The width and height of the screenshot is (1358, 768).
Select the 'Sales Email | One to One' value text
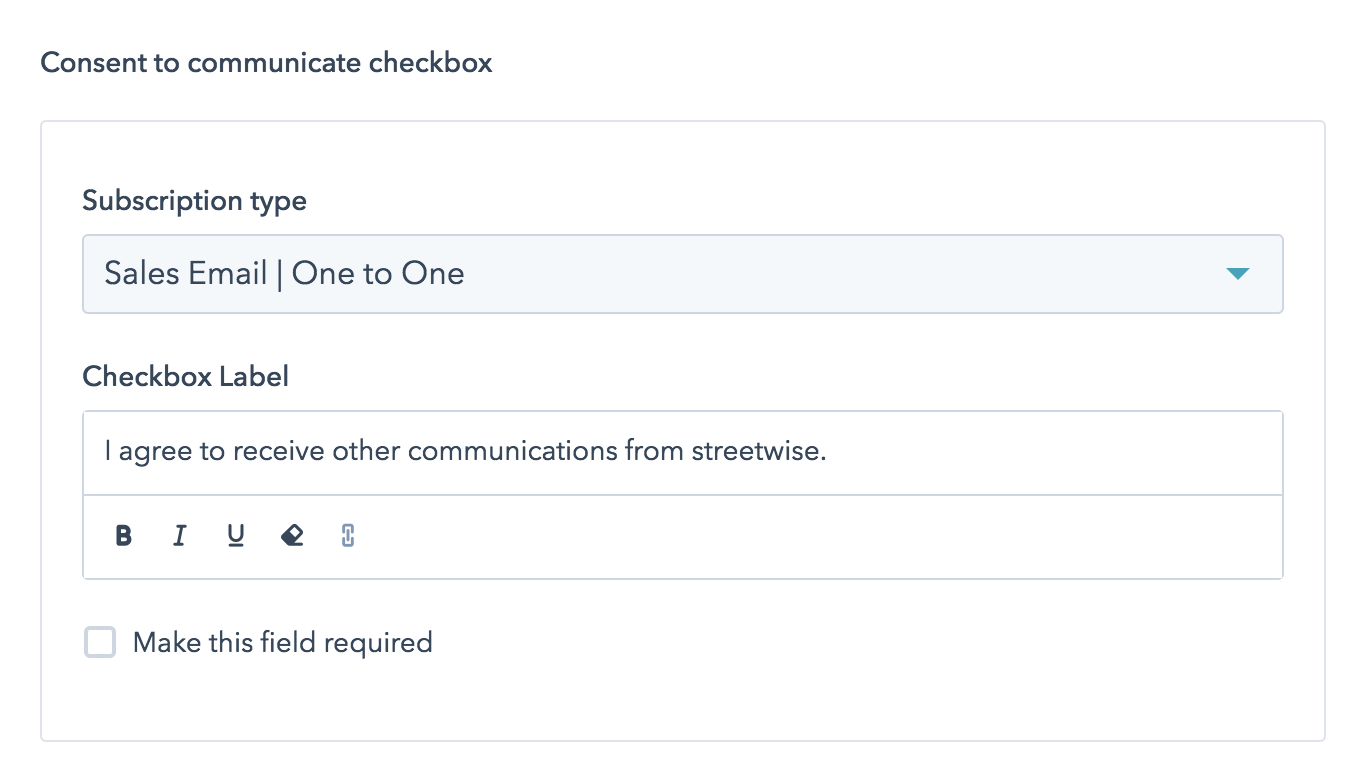click(284, 274)
